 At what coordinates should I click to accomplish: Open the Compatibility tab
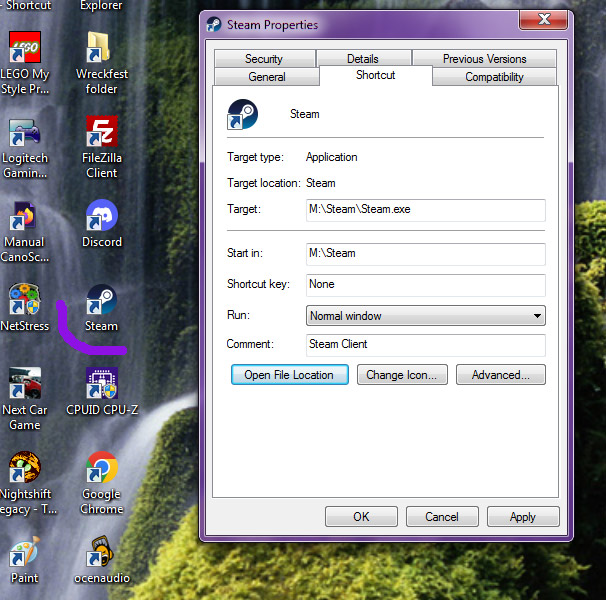(x=494, y=77)
